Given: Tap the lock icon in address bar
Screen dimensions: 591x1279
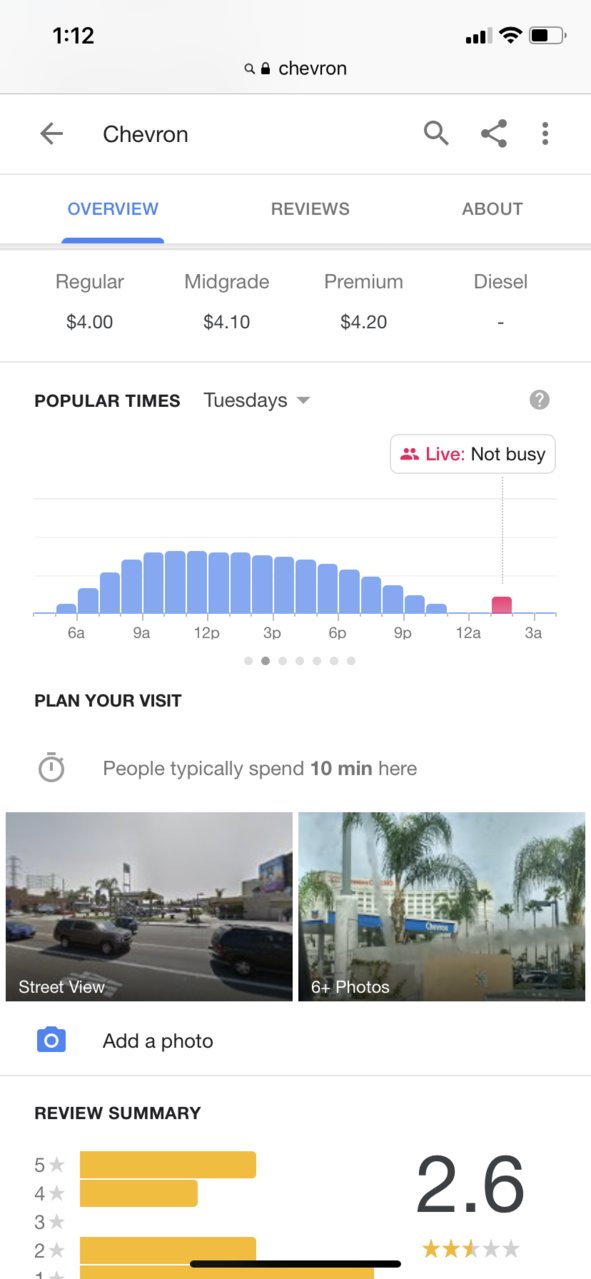Looking at the screenshot, I should 265,69.
